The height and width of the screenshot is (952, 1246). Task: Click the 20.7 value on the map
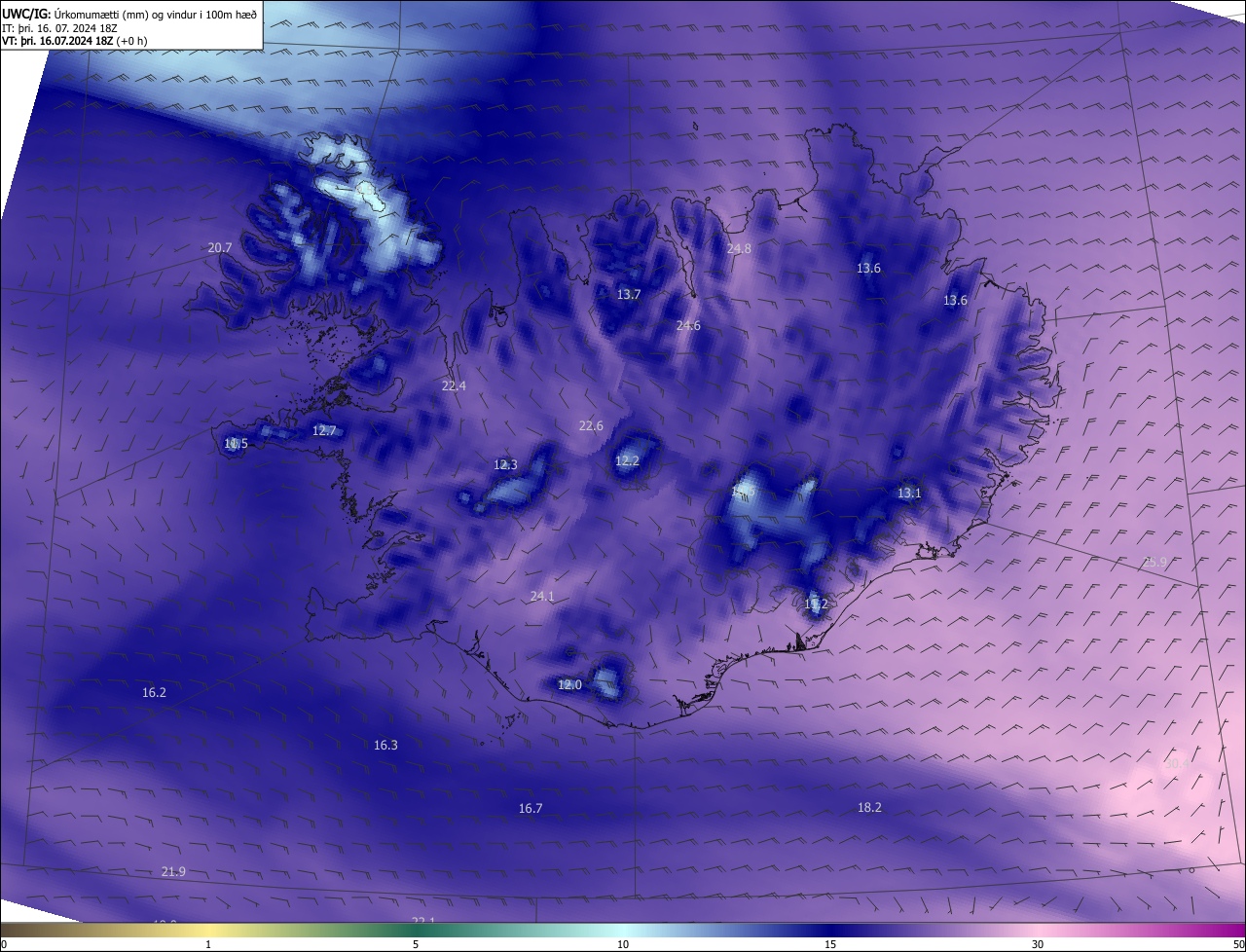[220, 248]
